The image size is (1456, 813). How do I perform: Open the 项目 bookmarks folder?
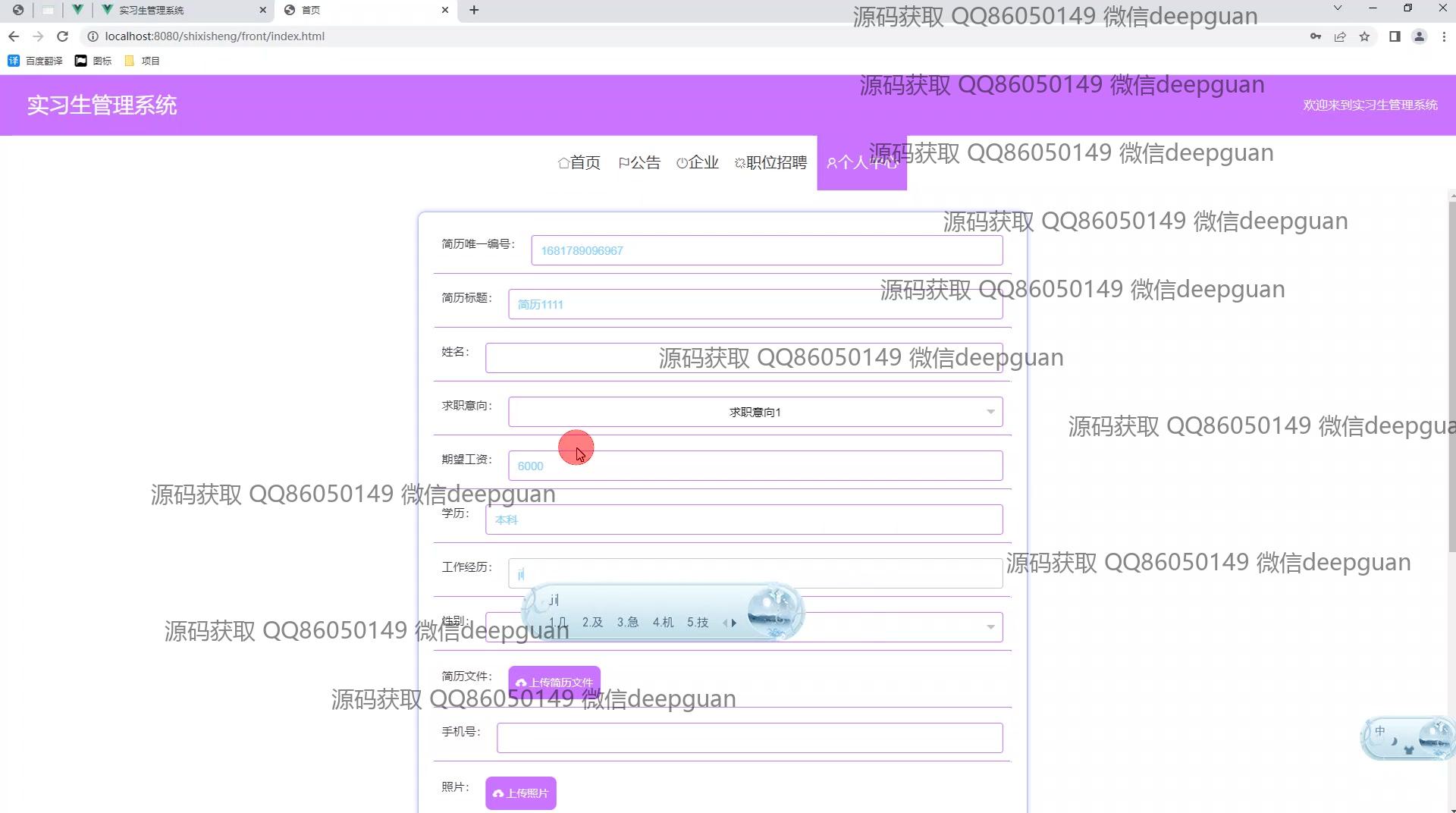(x=142, y=61)
